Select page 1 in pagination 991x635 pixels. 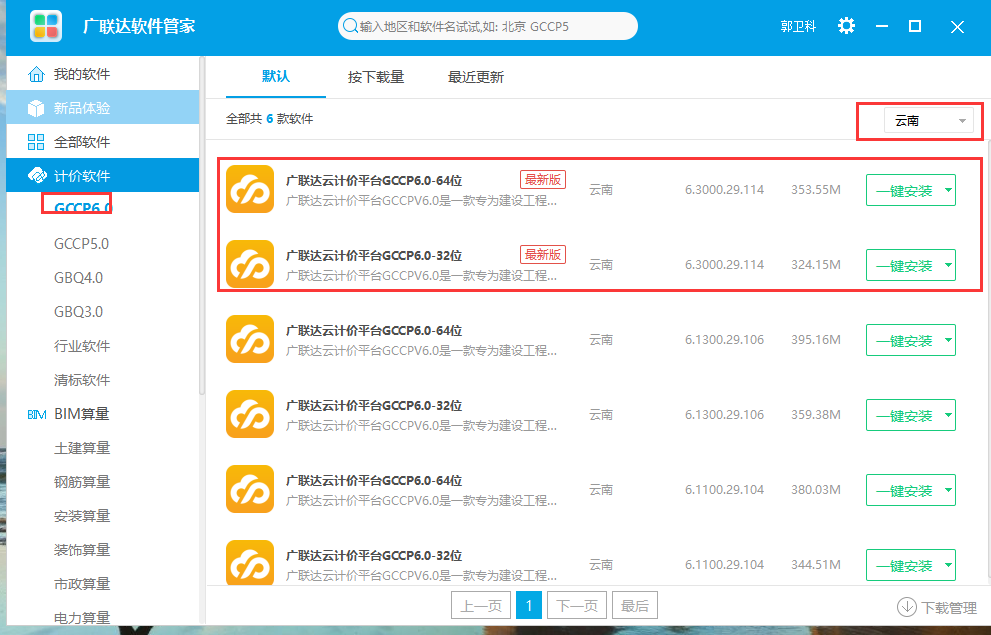[528, 605]
